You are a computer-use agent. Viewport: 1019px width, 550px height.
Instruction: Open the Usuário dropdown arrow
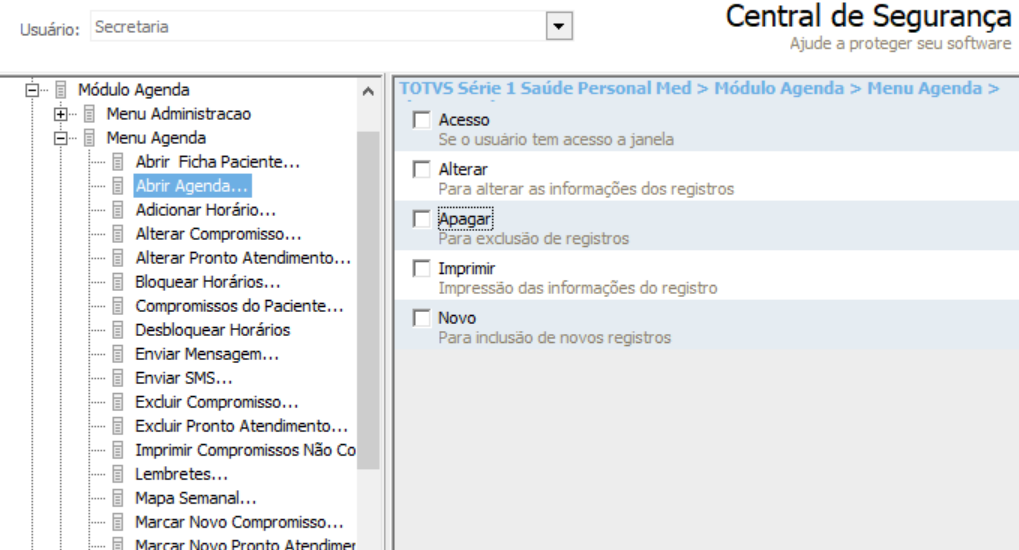pos(559,27)
